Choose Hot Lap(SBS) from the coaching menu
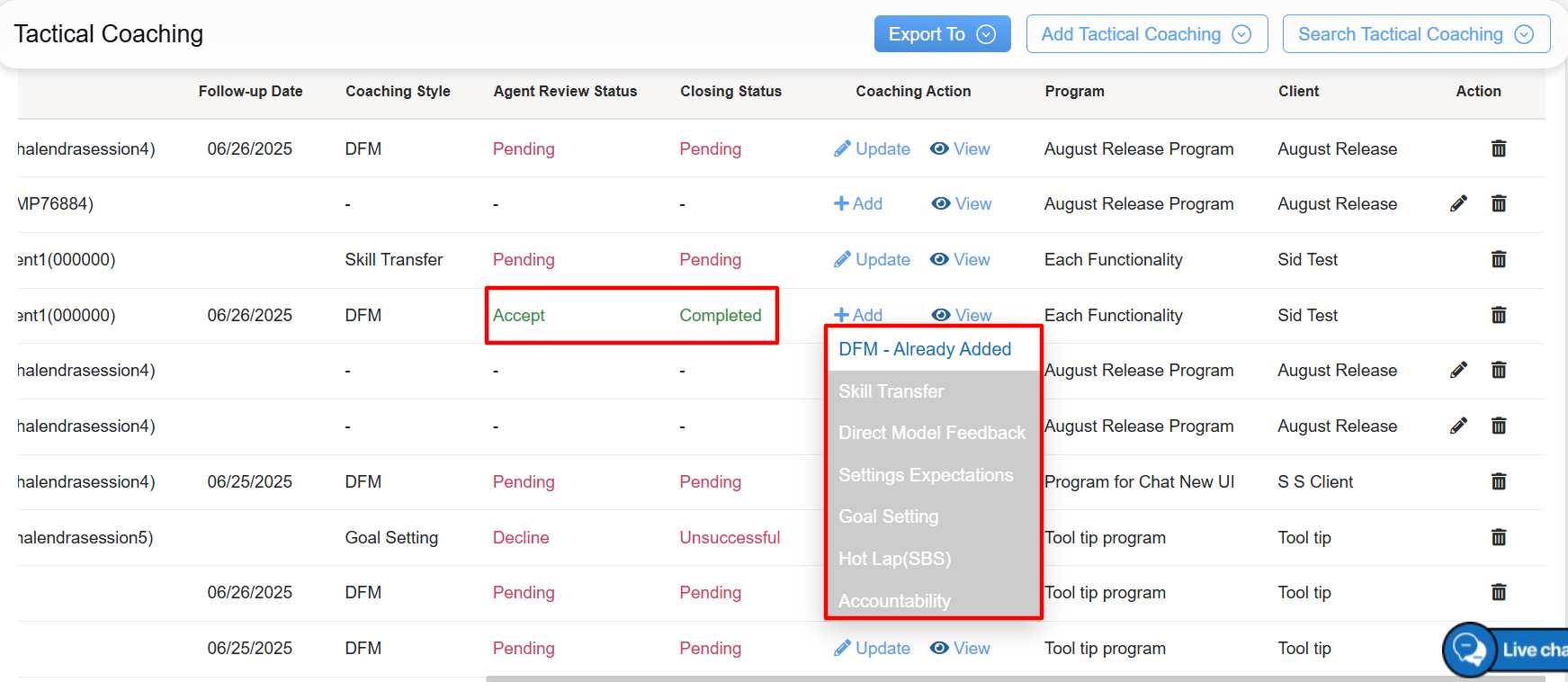The height and width of the screenshot is (682, 1568). pos(894,559)
